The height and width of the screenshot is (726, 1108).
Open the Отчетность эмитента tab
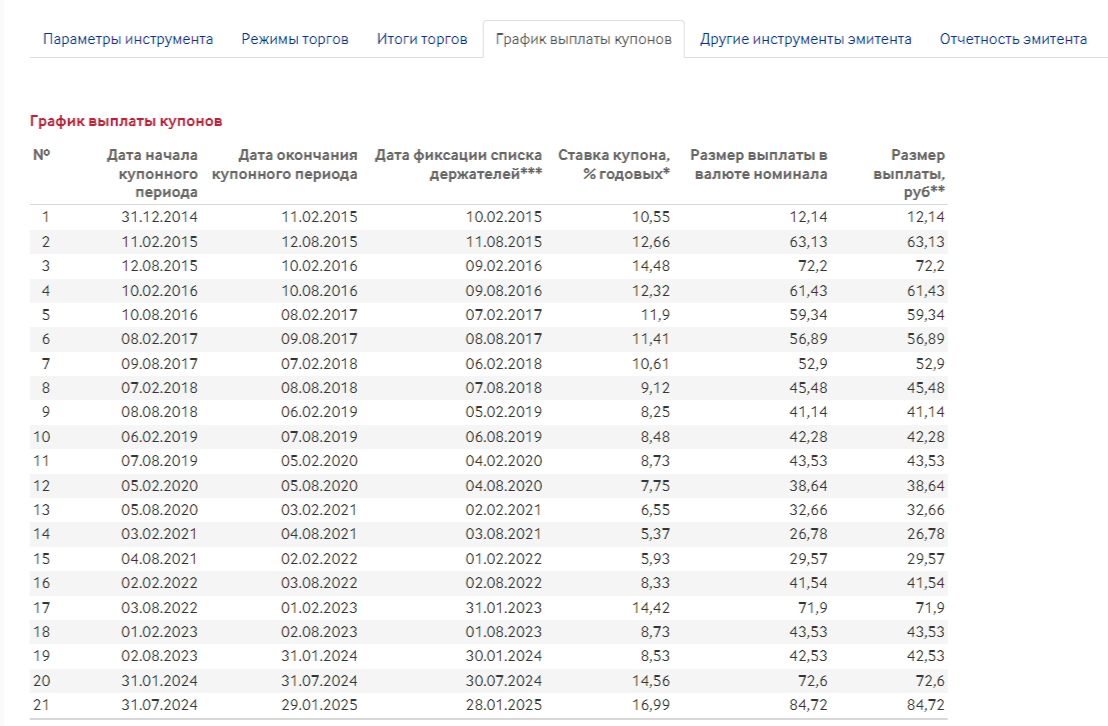(1013, 39)
